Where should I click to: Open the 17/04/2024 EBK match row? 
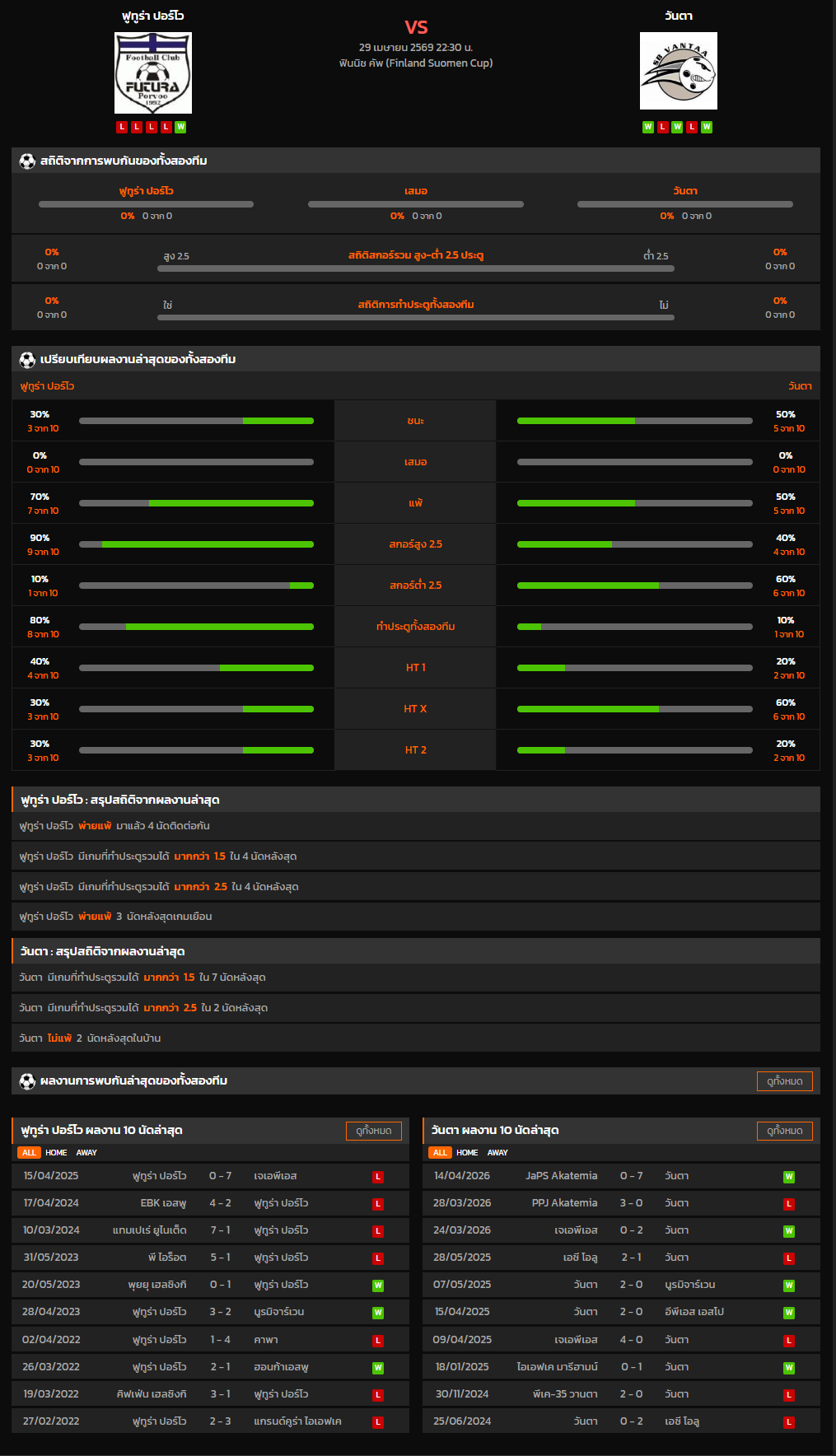[x=210, y=1203]
